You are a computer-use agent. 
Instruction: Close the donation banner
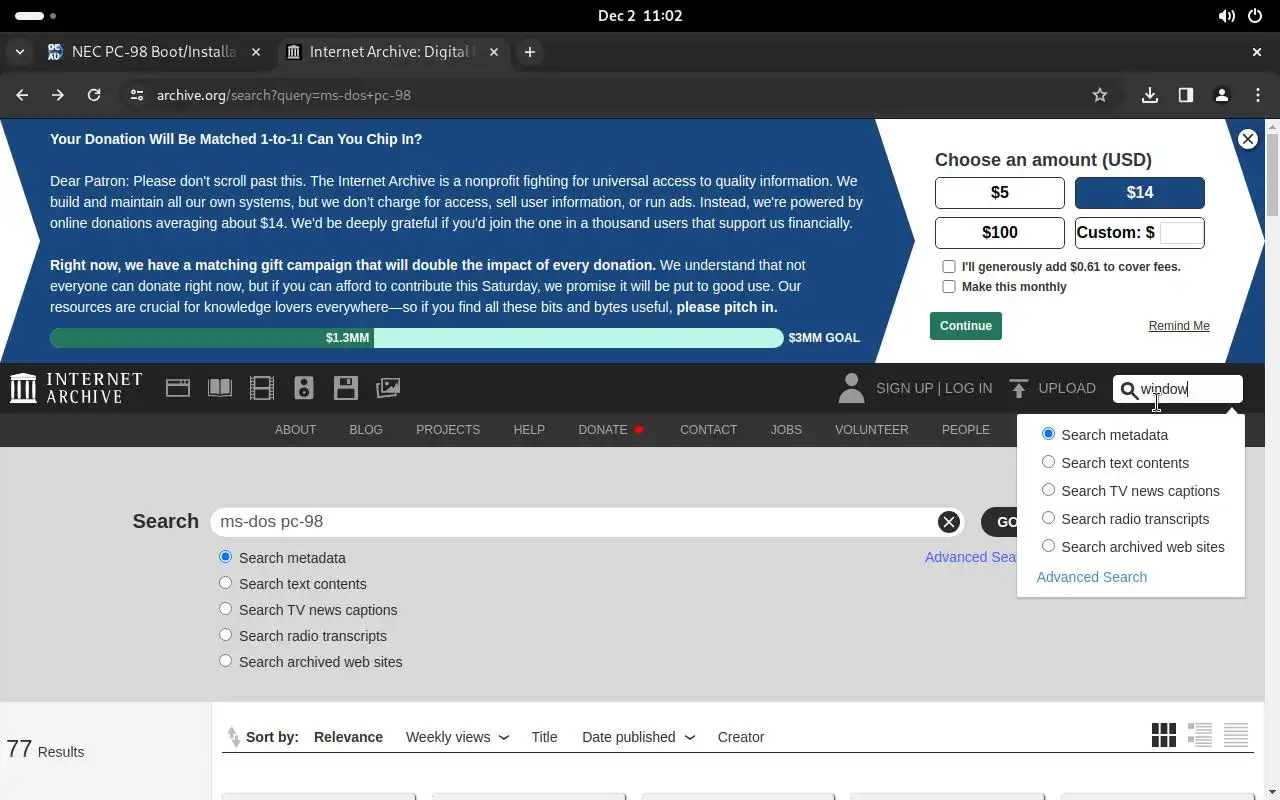point(1247,139)
